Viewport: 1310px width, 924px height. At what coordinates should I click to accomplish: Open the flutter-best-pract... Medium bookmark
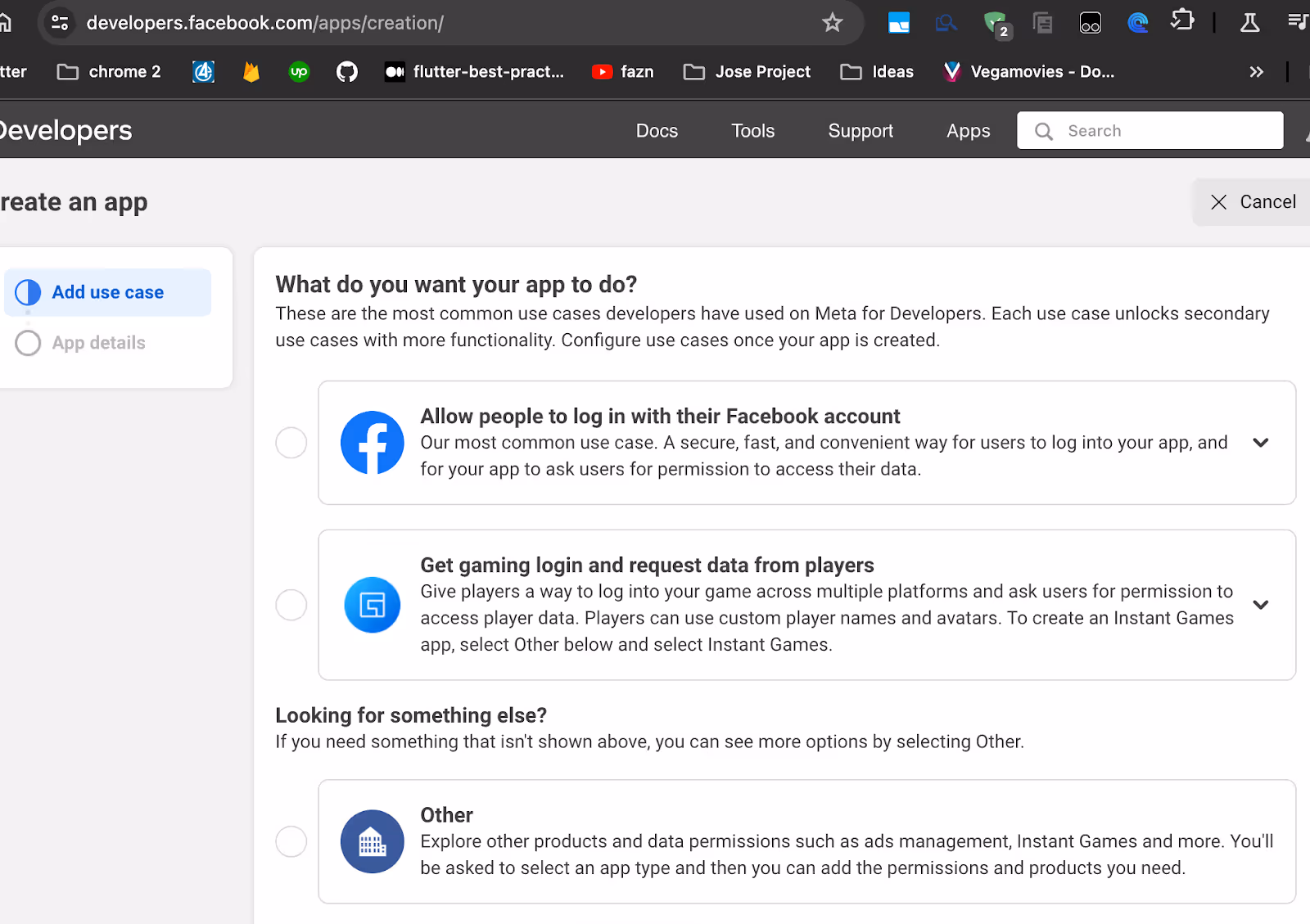[x=475, y=72]
